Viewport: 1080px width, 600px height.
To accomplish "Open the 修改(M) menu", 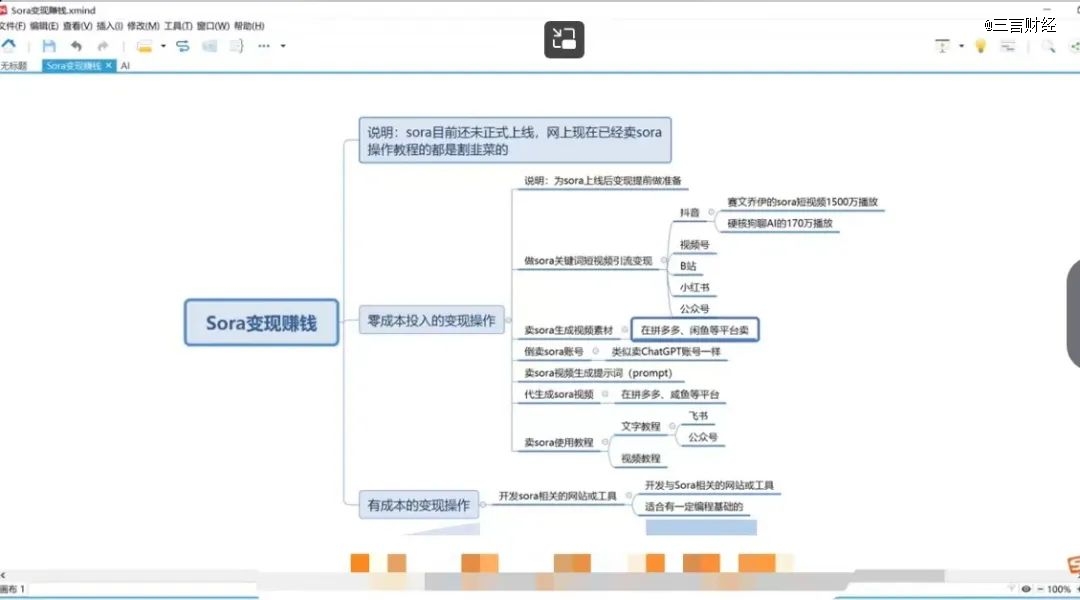I will (x=143, y=26).
